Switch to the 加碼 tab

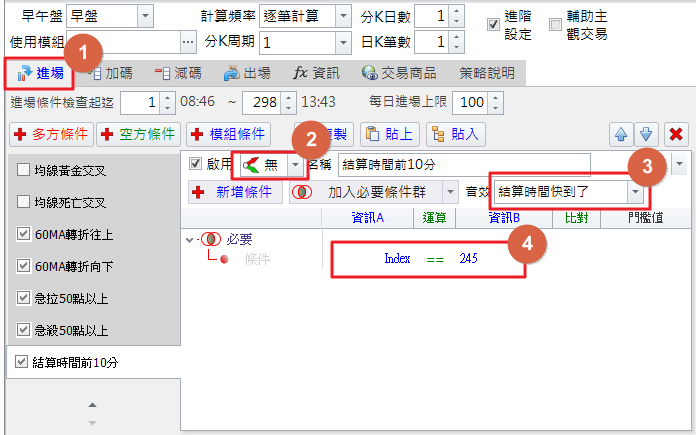pyautogui.click(x=112, y=73)
